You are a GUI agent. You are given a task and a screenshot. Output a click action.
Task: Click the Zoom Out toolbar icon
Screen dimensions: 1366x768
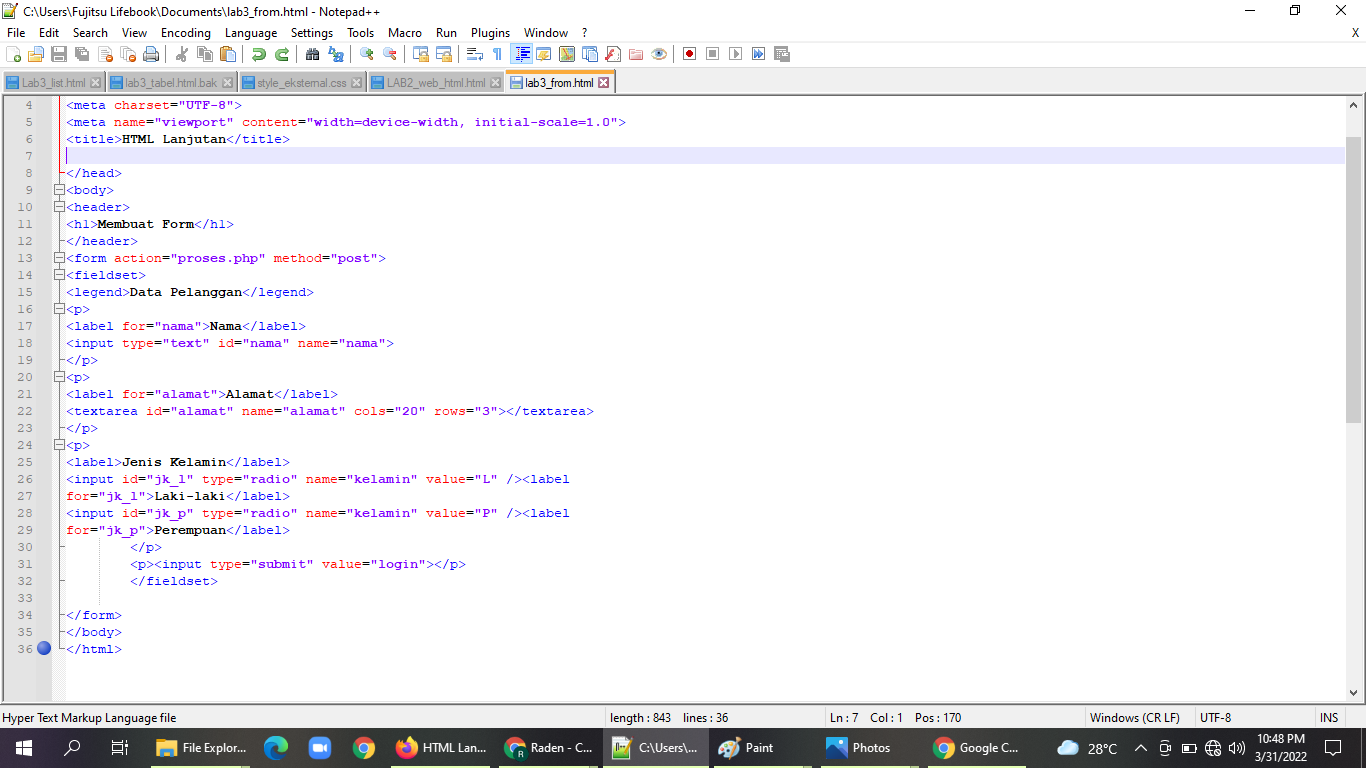pyautogui.click(x=390, y=54)
